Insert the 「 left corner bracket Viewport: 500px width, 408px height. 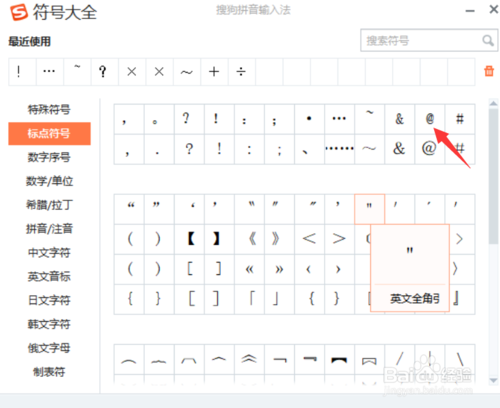(249, 299)
